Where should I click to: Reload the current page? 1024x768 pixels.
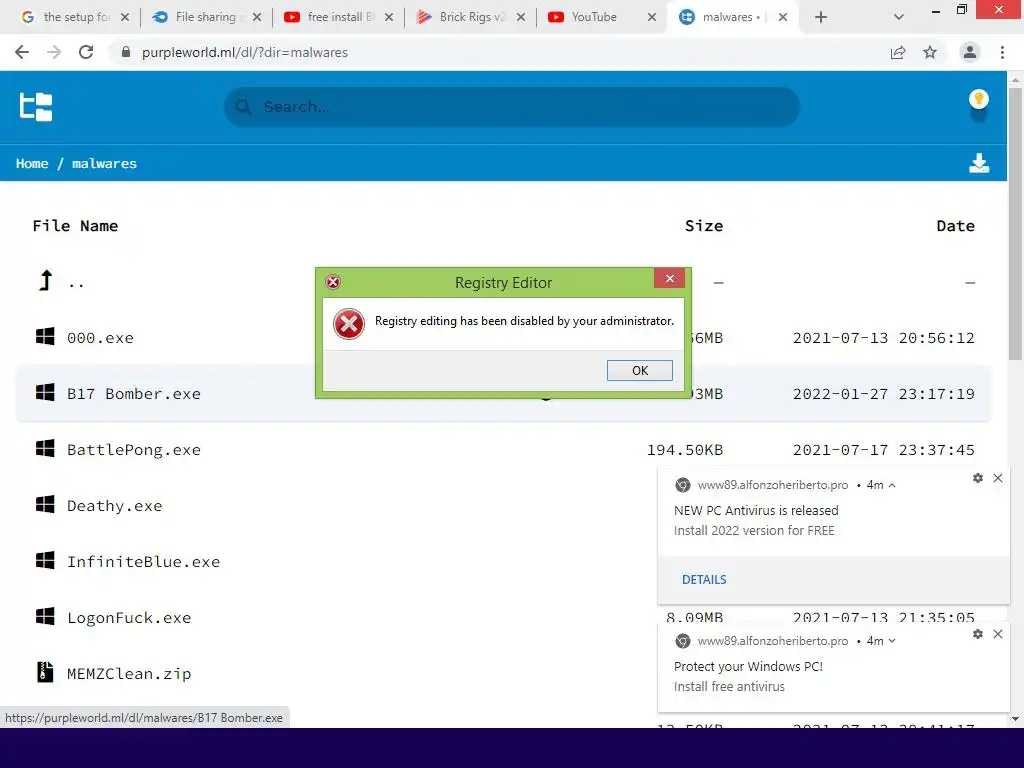[x=86, y=52]
